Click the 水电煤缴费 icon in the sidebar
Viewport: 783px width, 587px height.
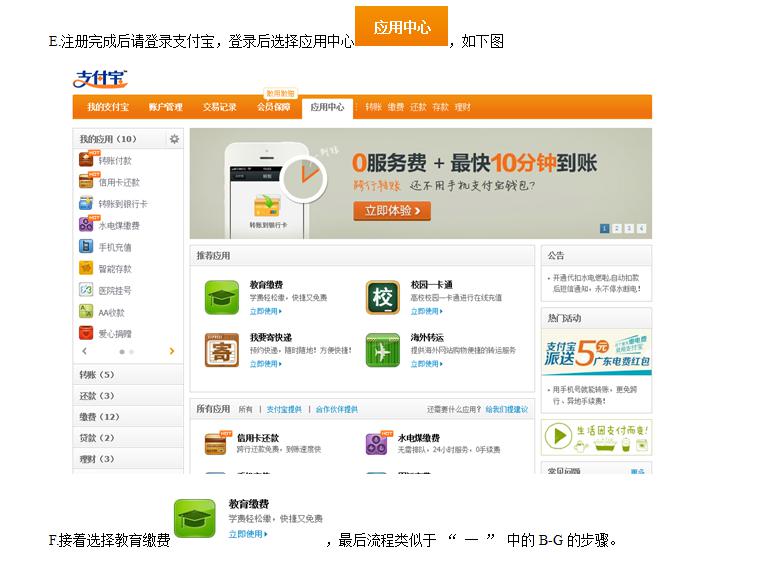click(86, 225)
